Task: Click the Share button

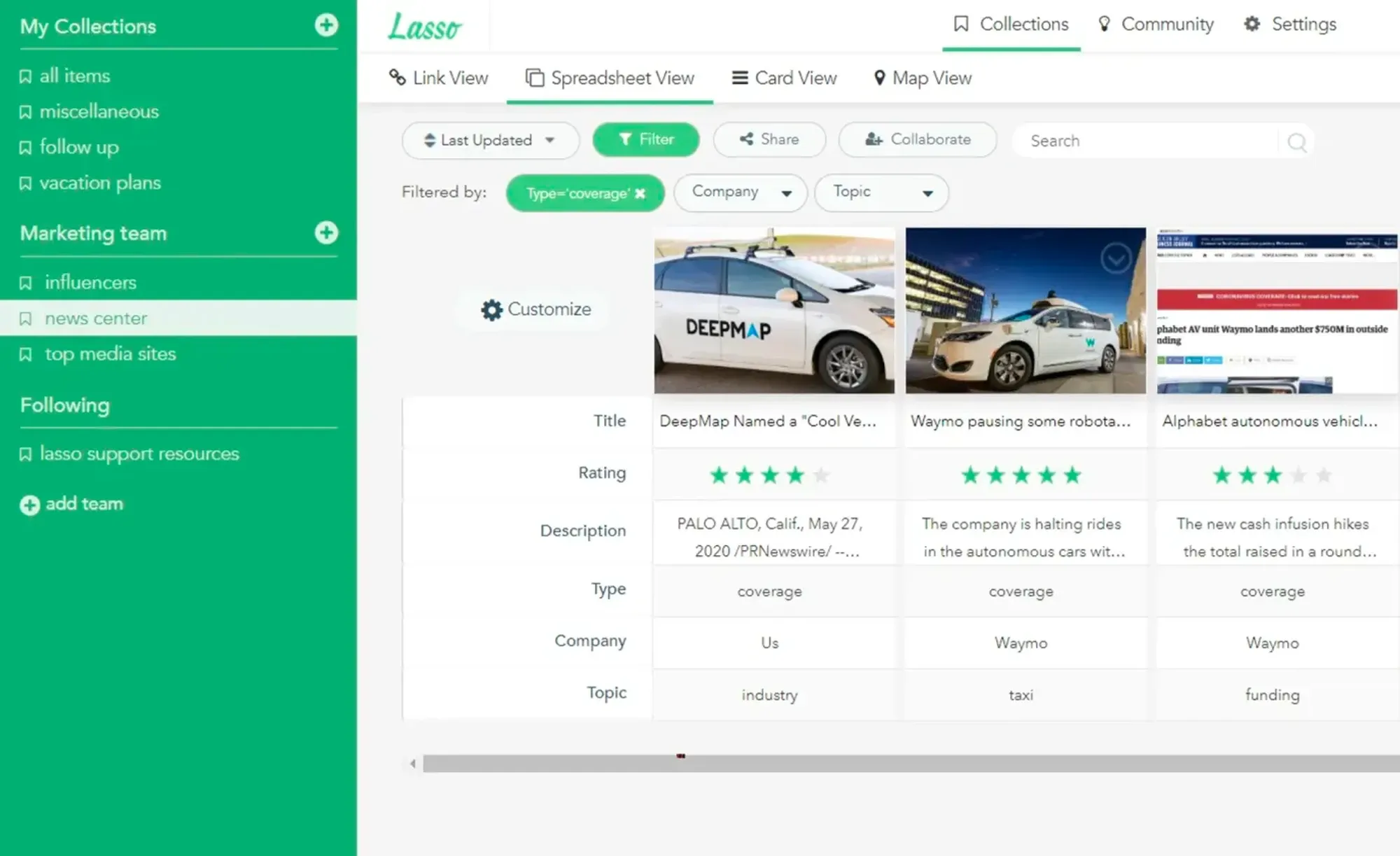Action: [769, 139]
